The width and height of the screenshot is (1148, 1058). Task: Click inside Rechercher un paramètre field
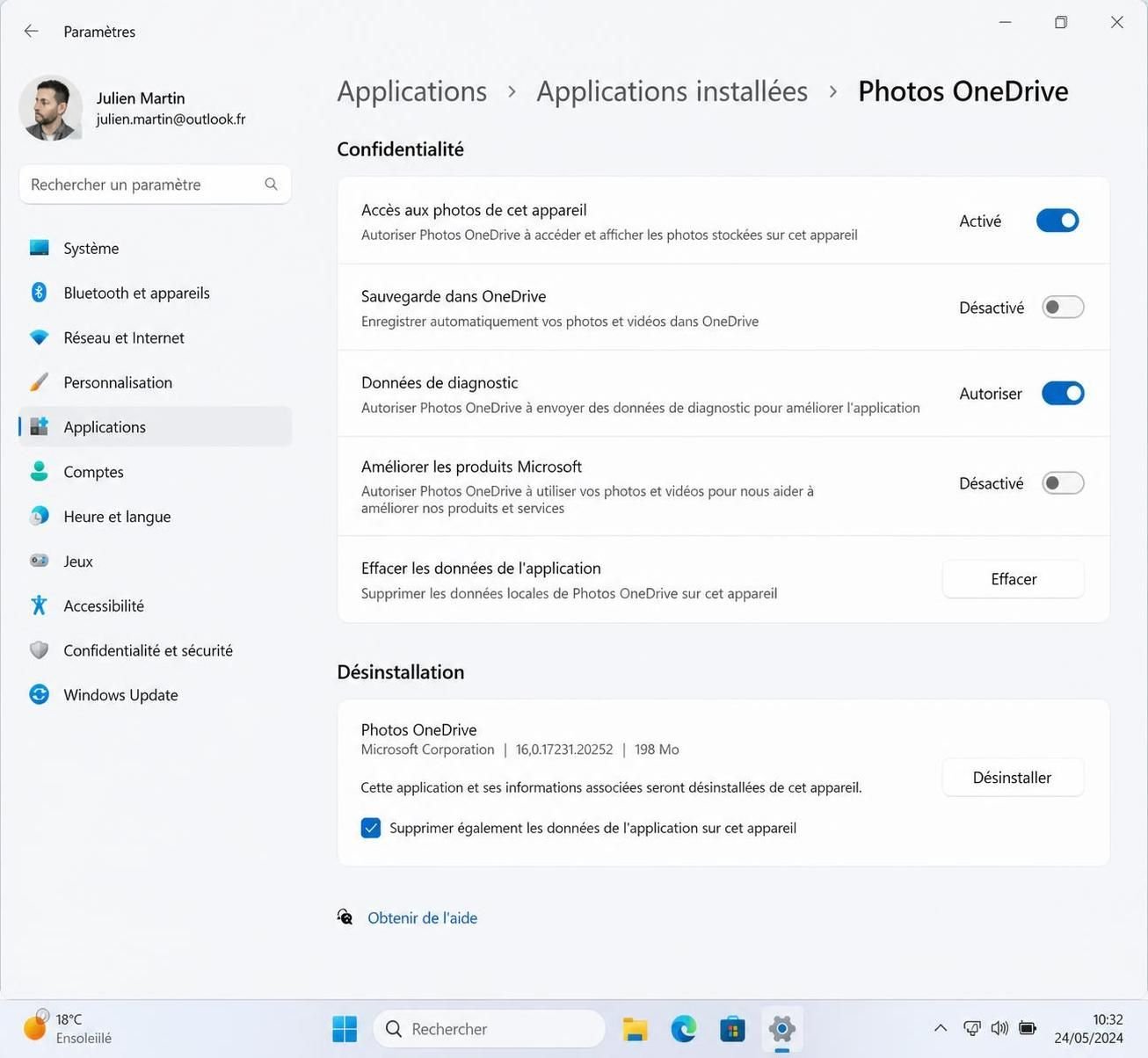pos(155,185)
